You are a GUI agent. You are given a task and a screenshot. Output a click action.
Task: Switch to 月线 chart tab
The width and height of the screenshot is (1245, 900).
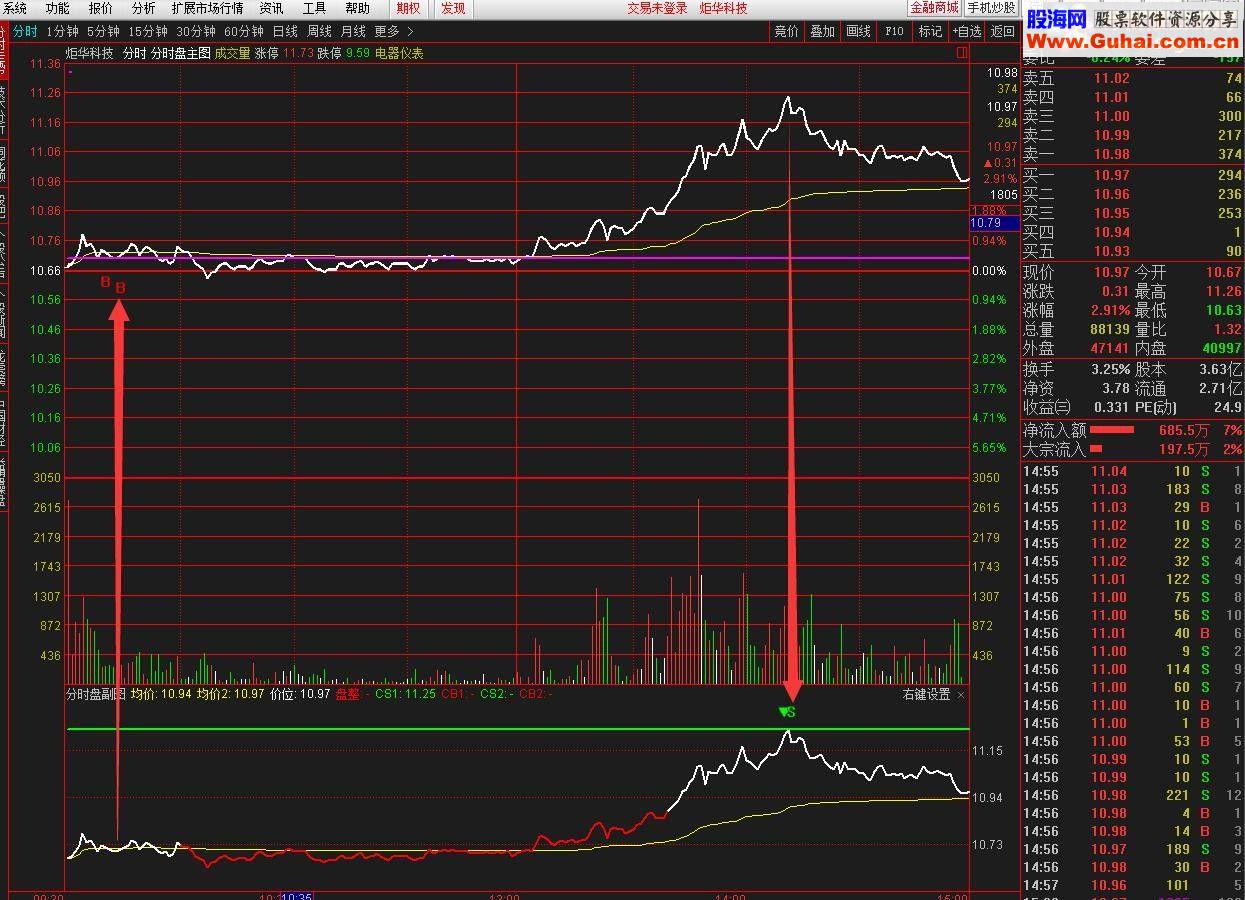(x=353, y=31)
